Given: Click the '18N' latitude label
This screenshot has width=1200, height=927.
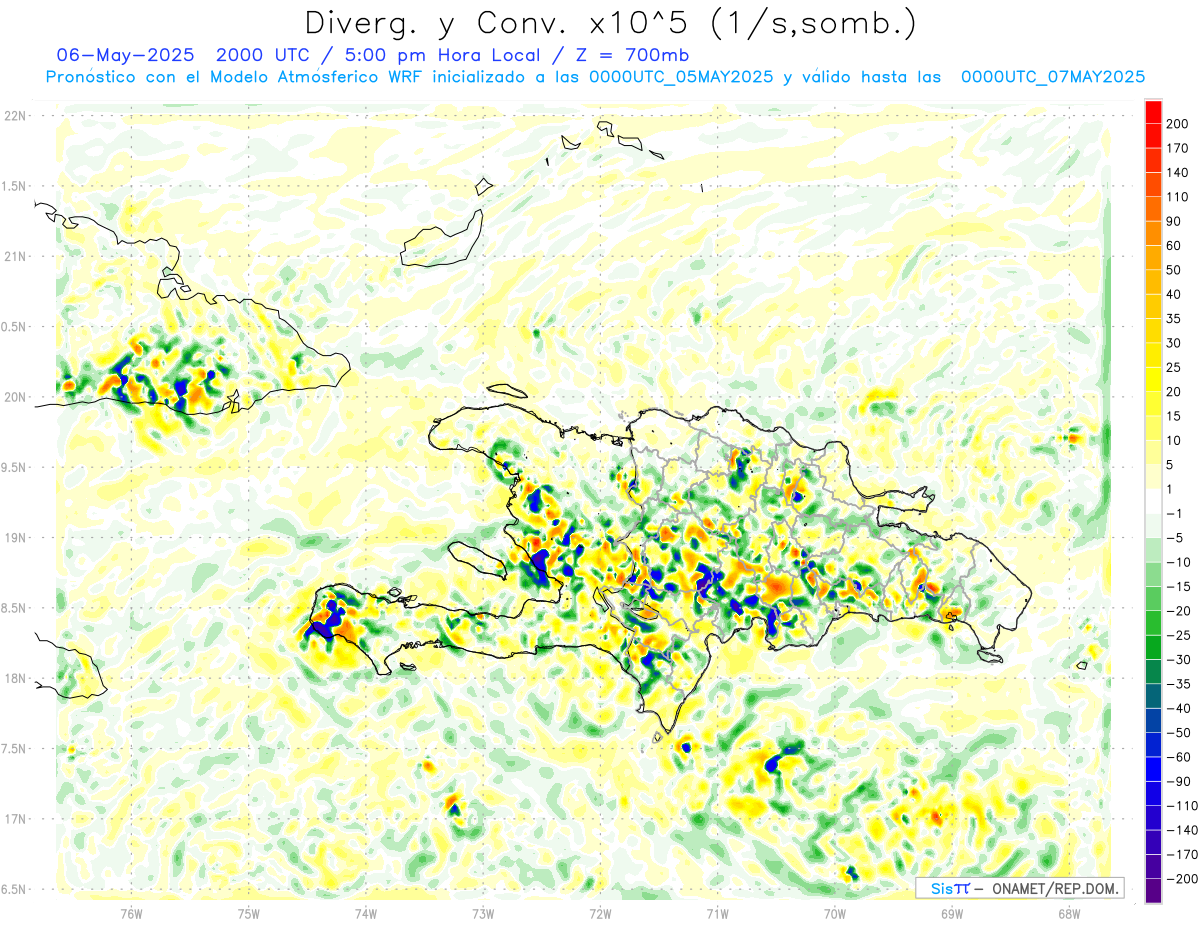Looking at the screenshot, I should point(15,679).
